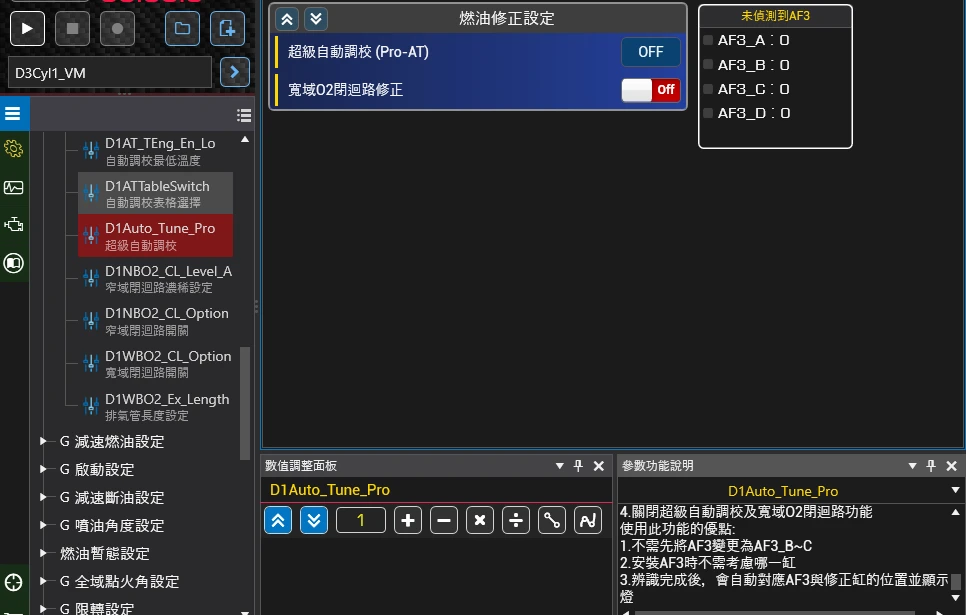966x615 pixels.
Task: Click the 超級自動調校 (Pro-AT) OFF button
Action: point(651,52)
